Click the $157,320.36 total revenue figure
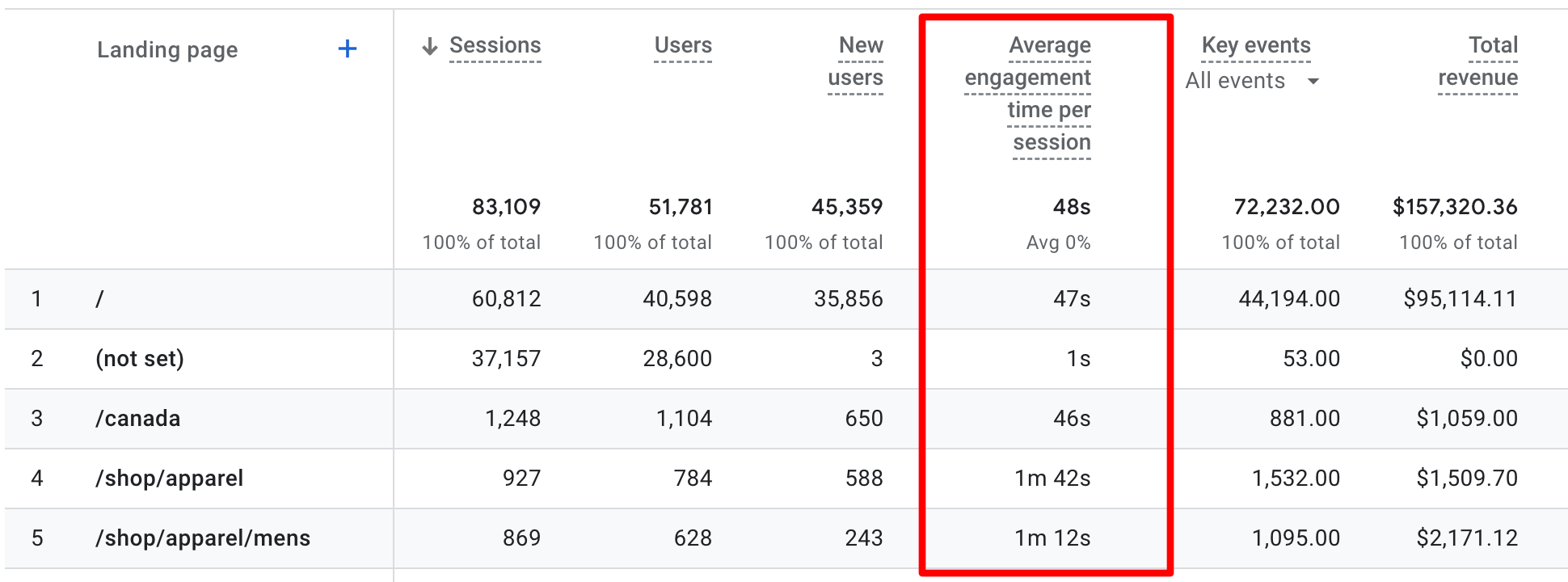1568x582 pixels. coord(1455,207)
